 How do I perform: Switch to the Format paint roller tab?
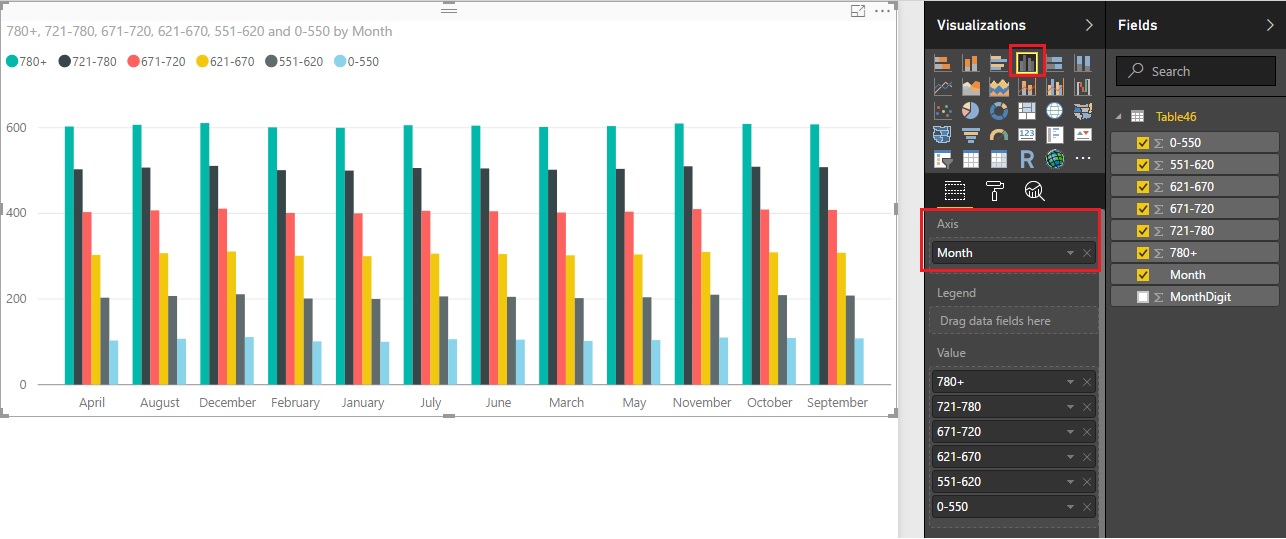pos(994,191)
